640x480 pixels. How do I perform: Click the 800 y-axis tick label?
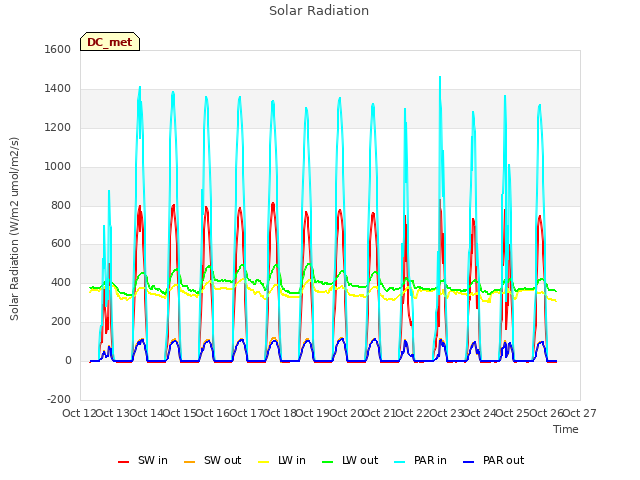(x=61, y=206)
